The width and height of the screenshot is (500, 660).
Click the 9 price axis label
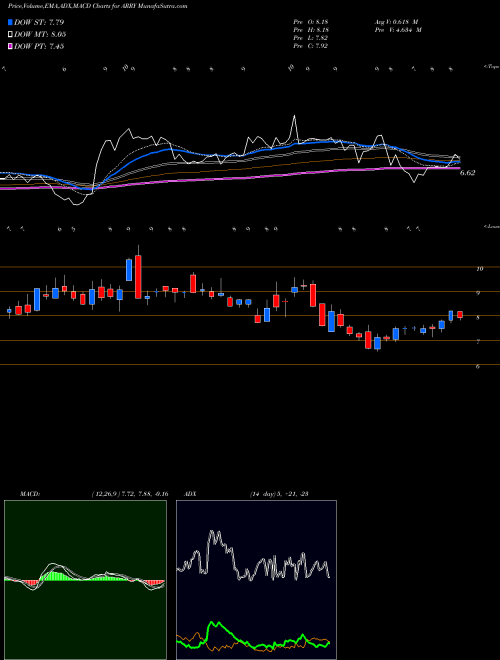(x=478, y=293)
